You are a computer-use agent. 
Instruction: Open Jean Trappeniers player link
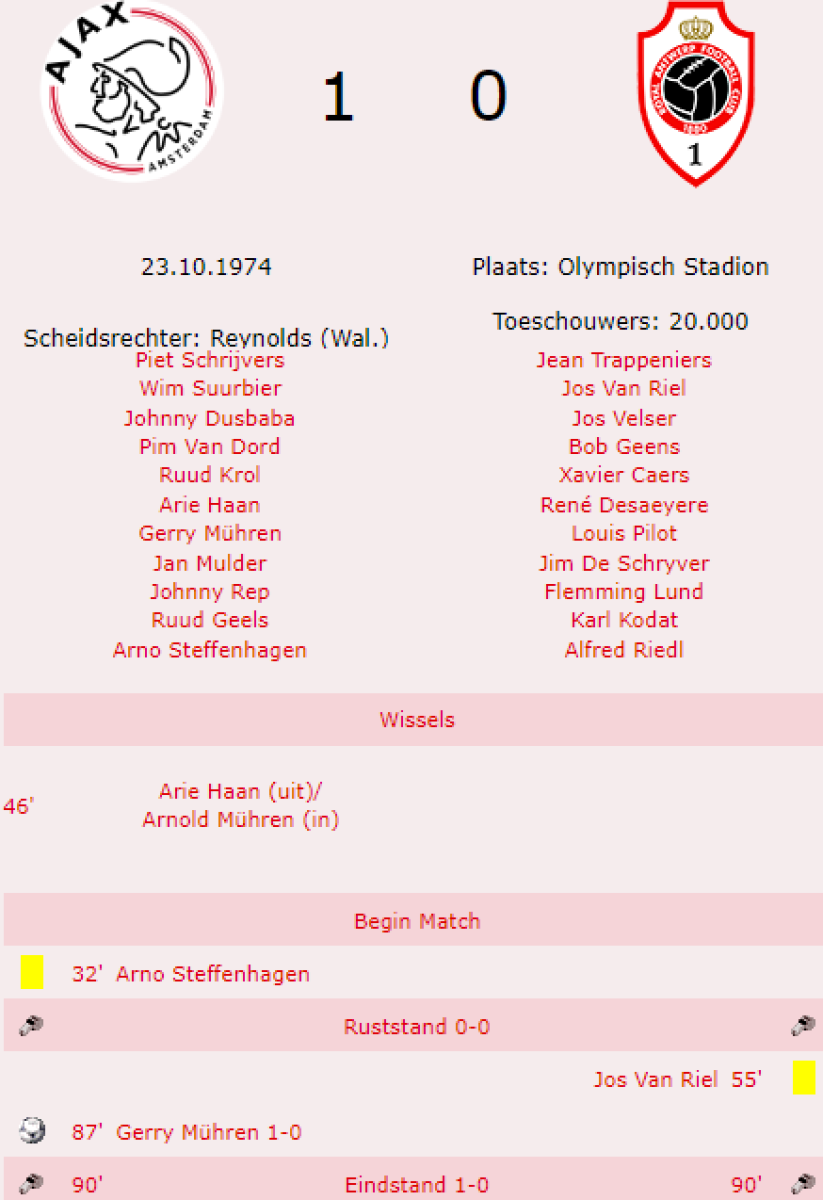coord(624,360)
